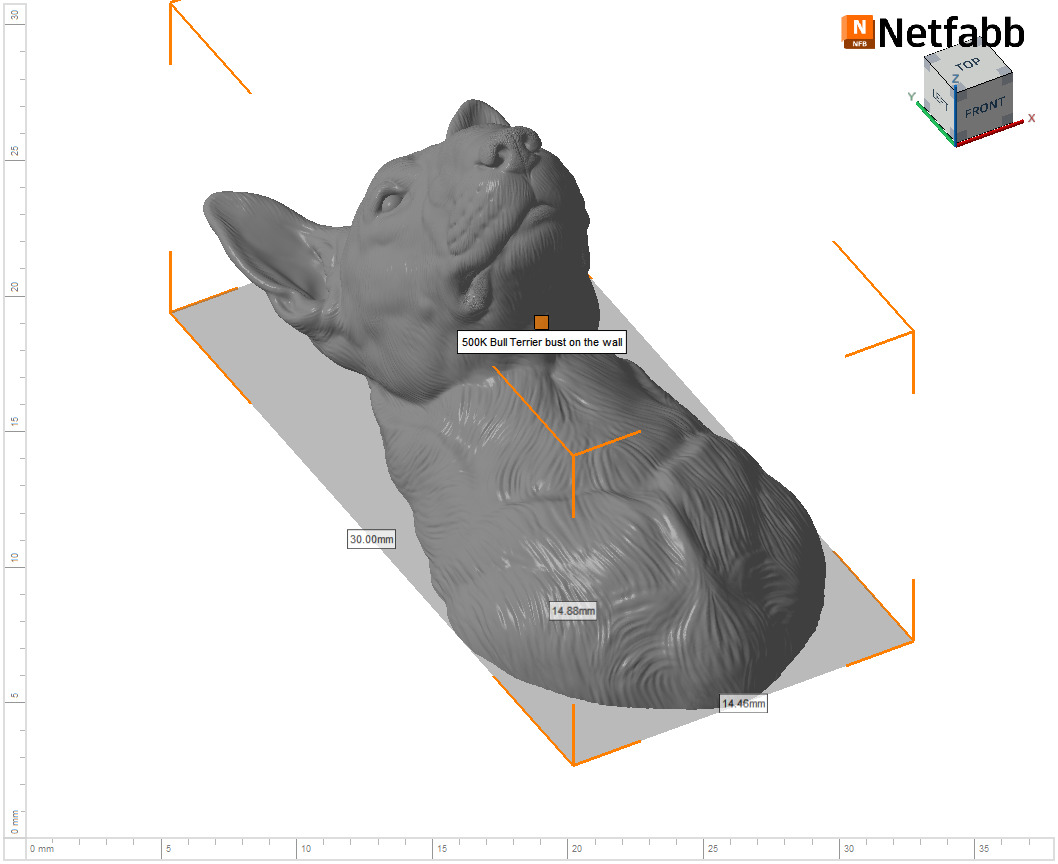Click the Netfabb title text
Image resolution: width=1058 pixels, height=864 pixels.
pos(951,32)
